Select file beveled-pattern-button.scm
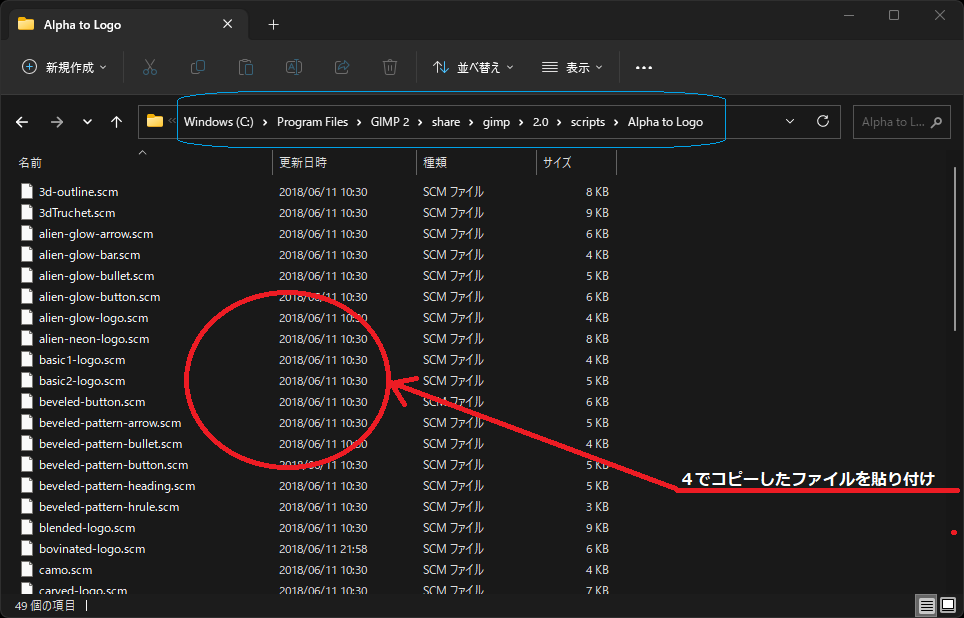 (114, 464)
